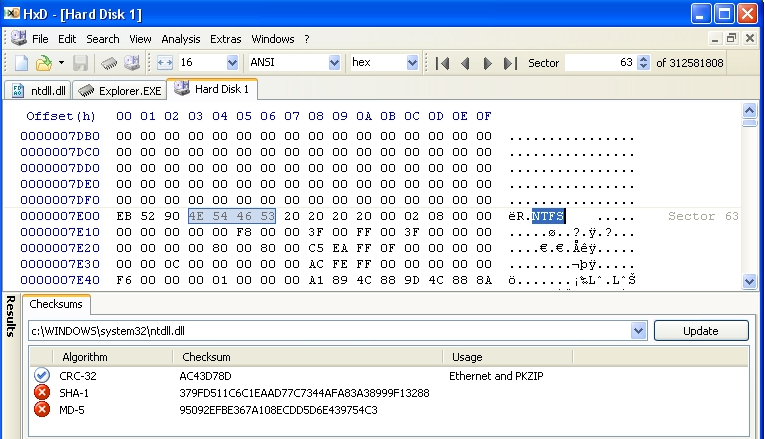Click the Open RAM chip icon
The height and width of the screenshot is (439, 765).
pos(107,63)
